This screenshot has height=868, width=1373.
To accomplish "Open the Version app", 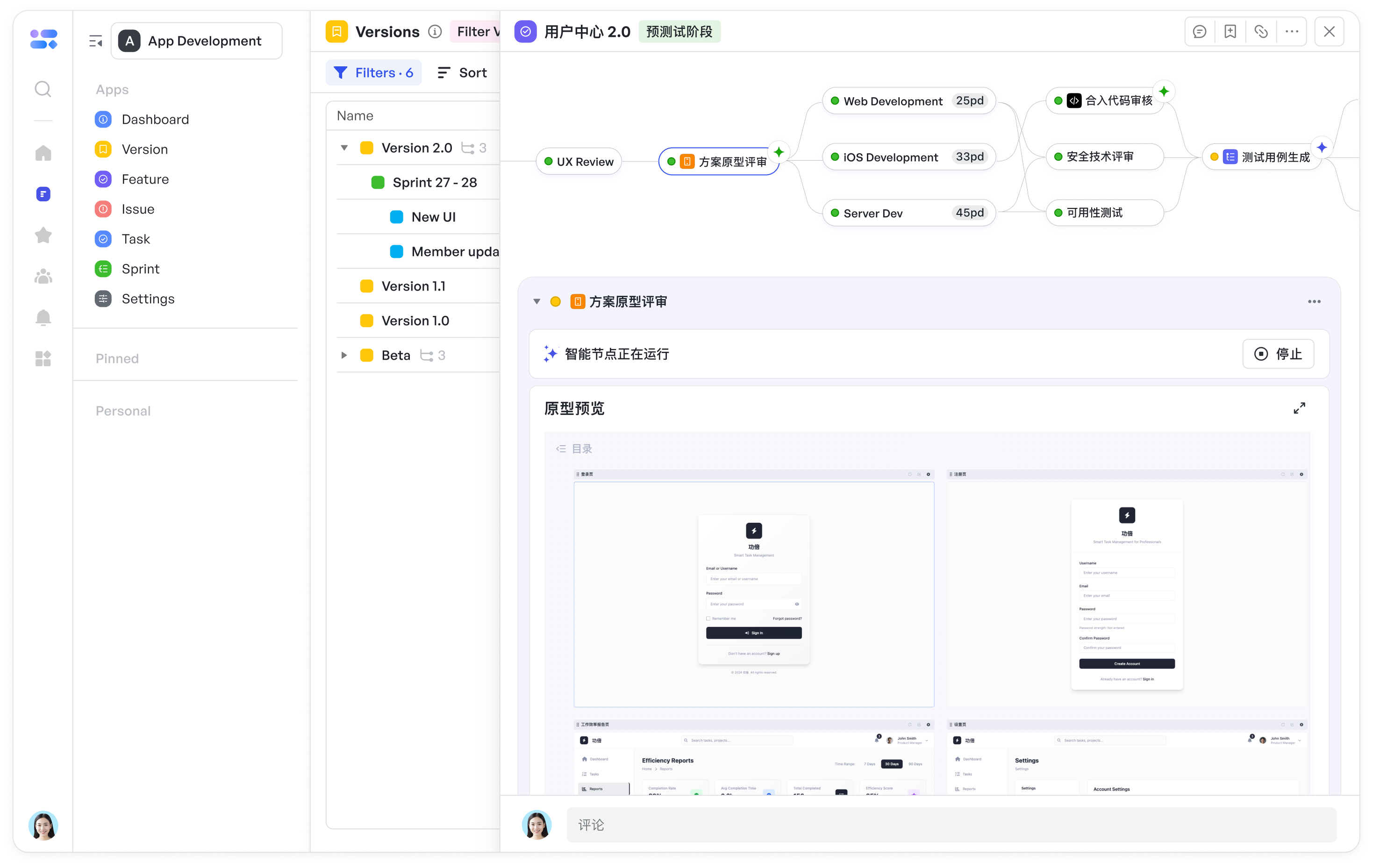I will [x=132, y=149].
